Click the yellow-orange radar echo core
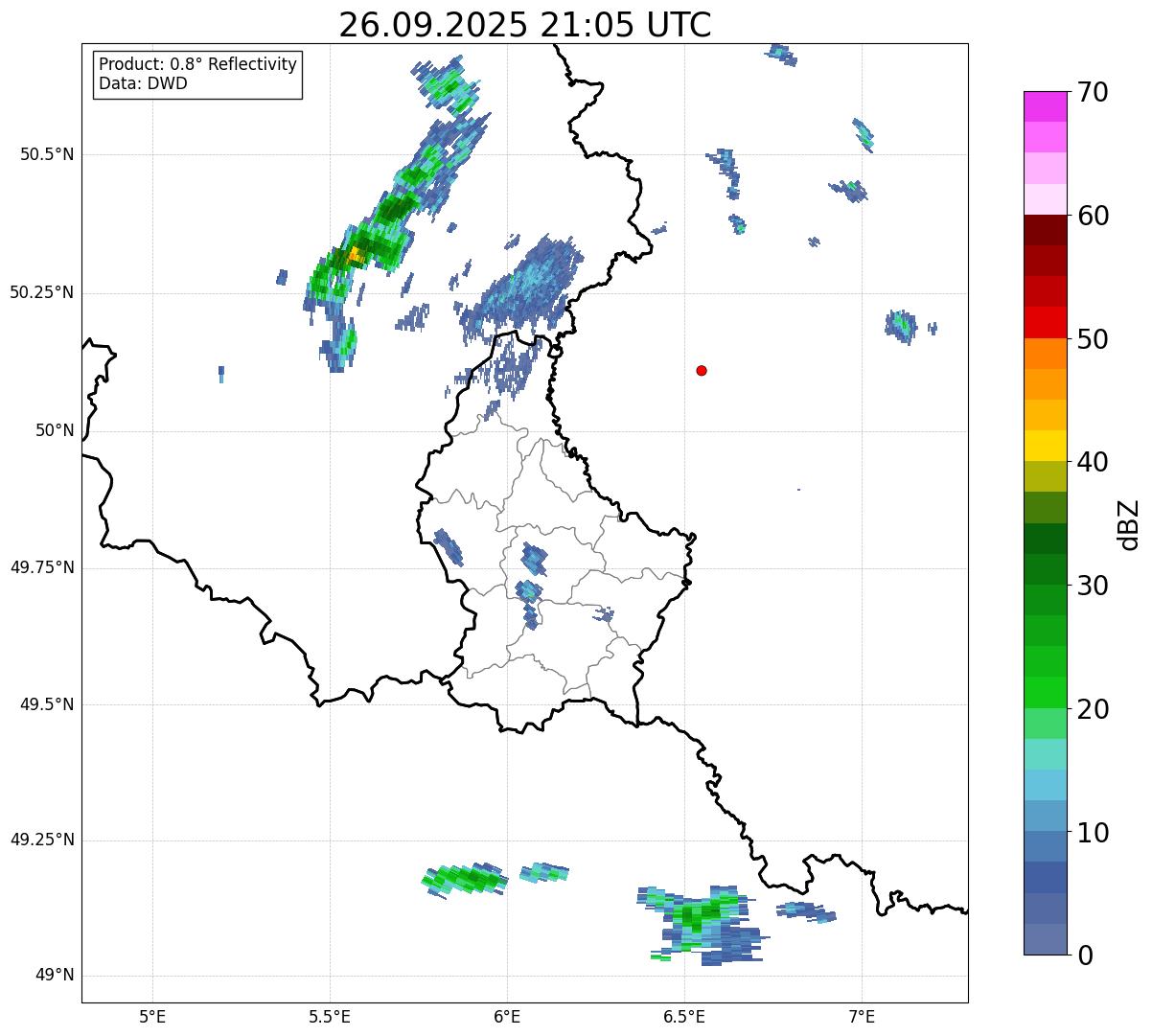The height and width of the screenshot is (1036, 1152). click(x=355, y=254)
